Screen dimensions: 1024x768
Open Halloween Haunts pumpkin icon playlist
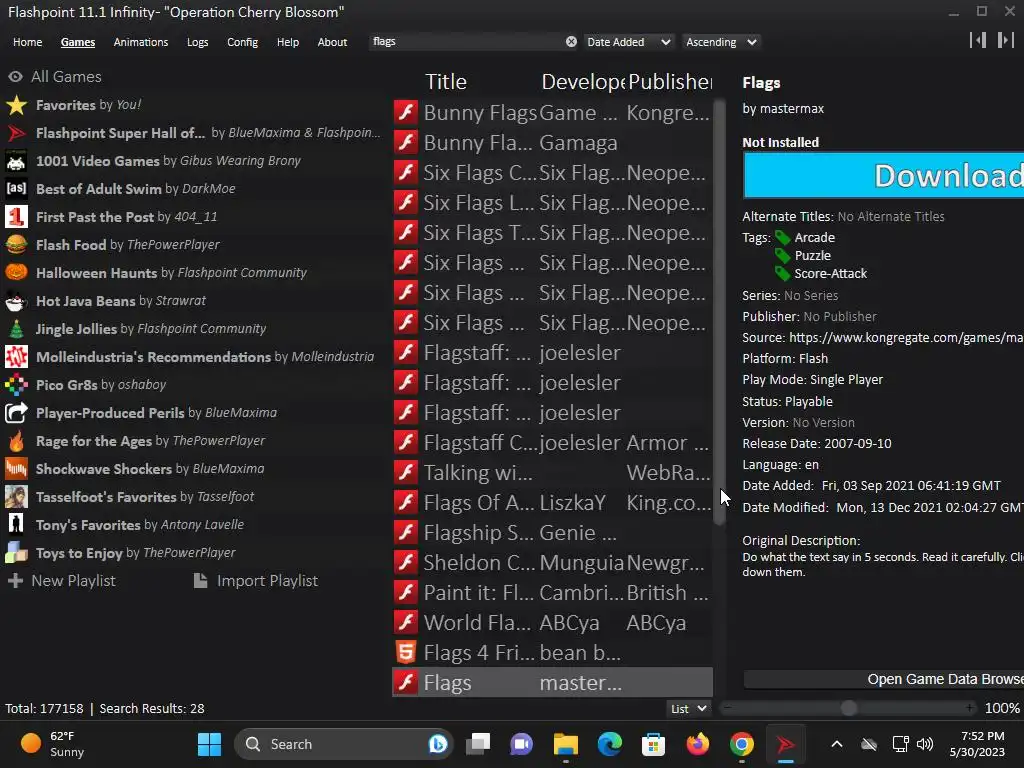tap(16, 273)
